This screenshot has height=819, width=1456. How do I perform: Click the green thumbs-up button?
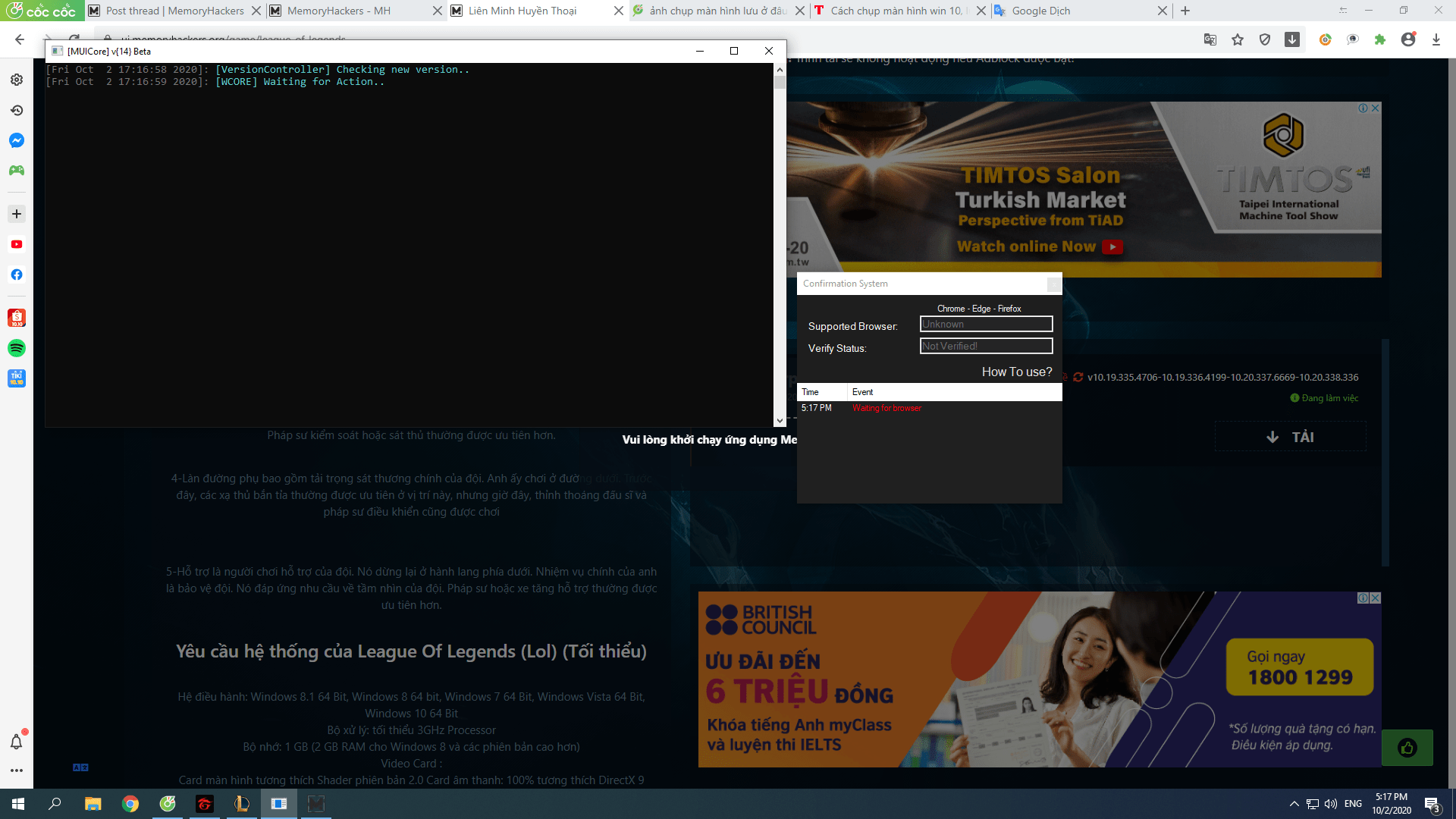1407,748
